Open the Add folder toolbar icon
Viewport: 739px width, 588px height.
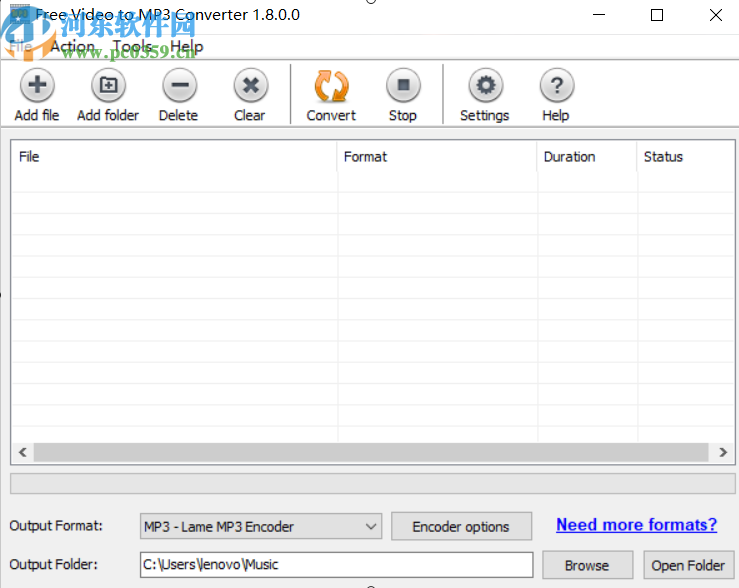click(108, 86)
